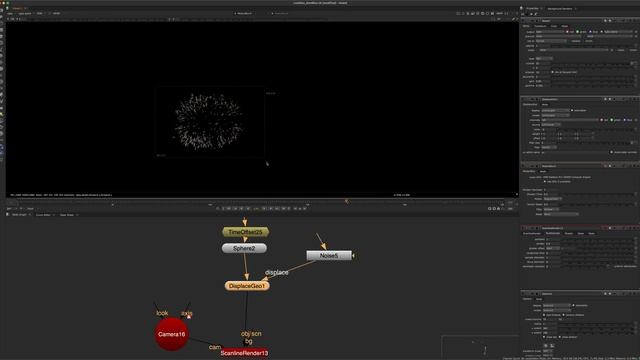Adjust the Noise gamma slider

tap(593, 86)
